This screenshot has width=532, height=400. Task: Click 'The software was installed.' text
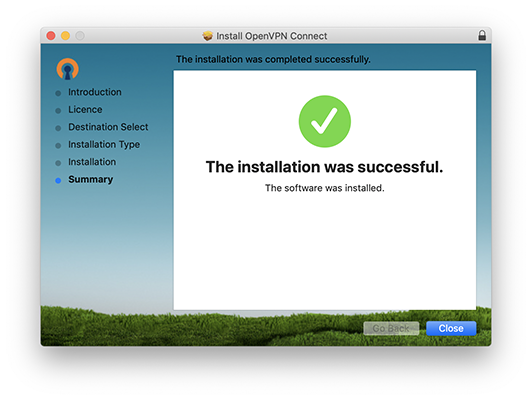point(325,188)
